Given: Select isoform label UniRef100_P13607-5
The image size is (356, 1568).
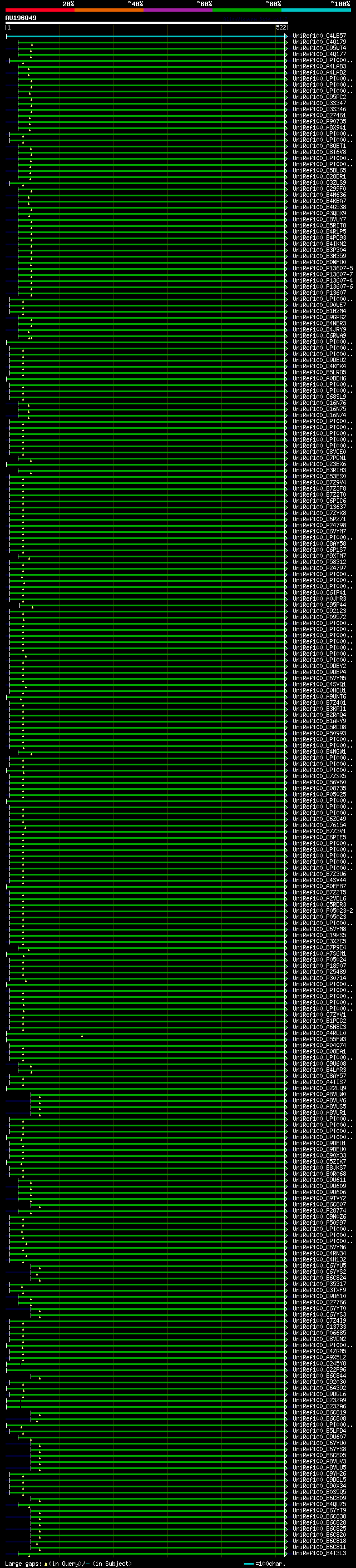Looking at the screenshot, I should [323, 268].
